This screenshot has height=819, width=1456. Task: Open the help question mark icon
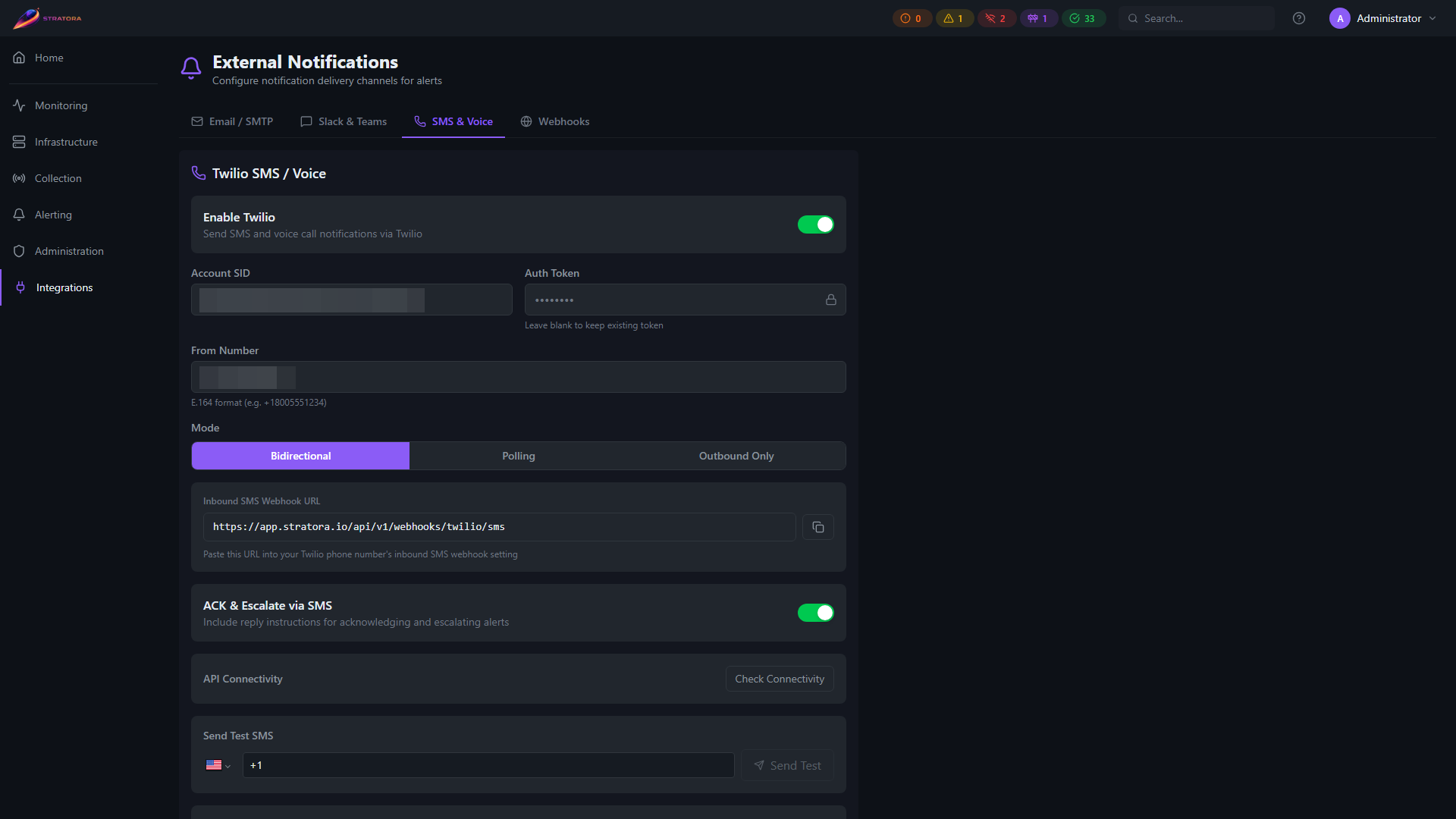point(1299,18)
